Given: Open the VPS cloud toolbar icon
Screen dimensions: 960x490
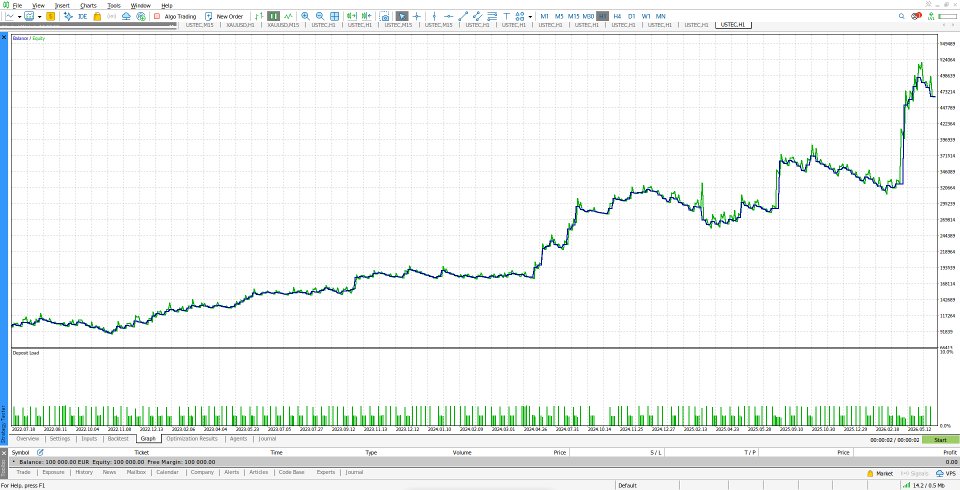Looking at the screenshot, I should pos(126,16).
